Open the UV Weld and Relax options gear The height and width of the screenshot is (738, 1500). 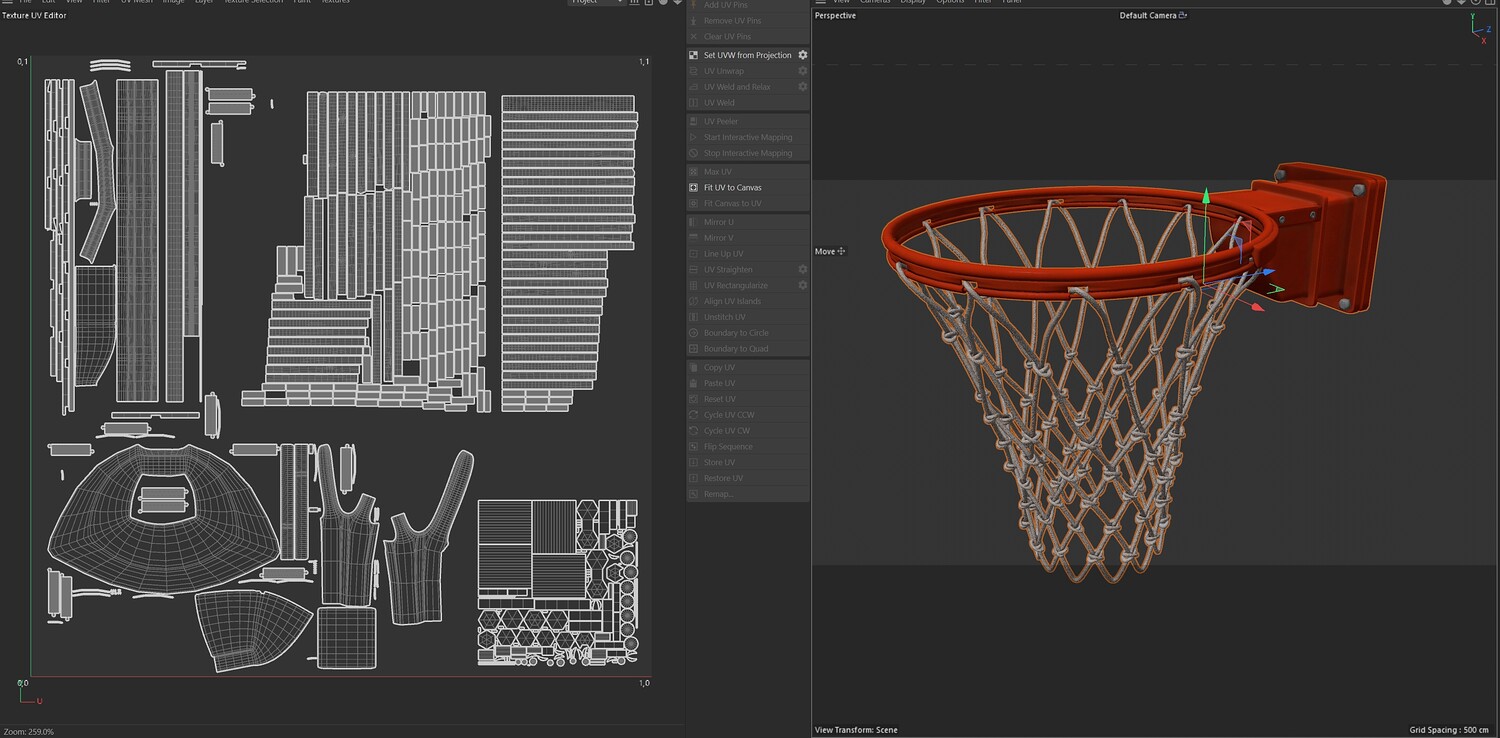coord(802,87)
